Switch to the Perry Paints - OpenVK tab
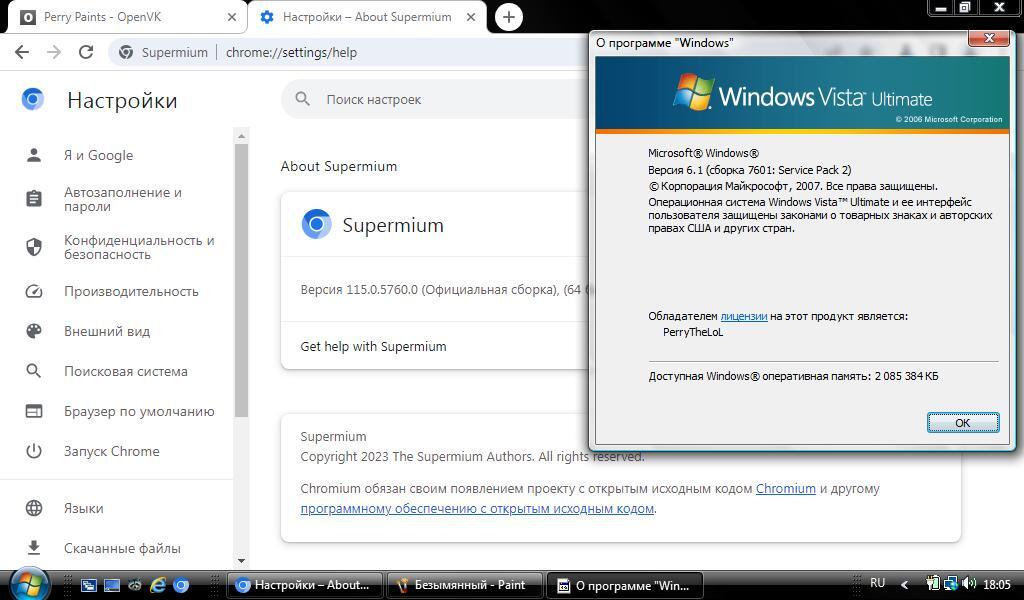 pos(124,17)
